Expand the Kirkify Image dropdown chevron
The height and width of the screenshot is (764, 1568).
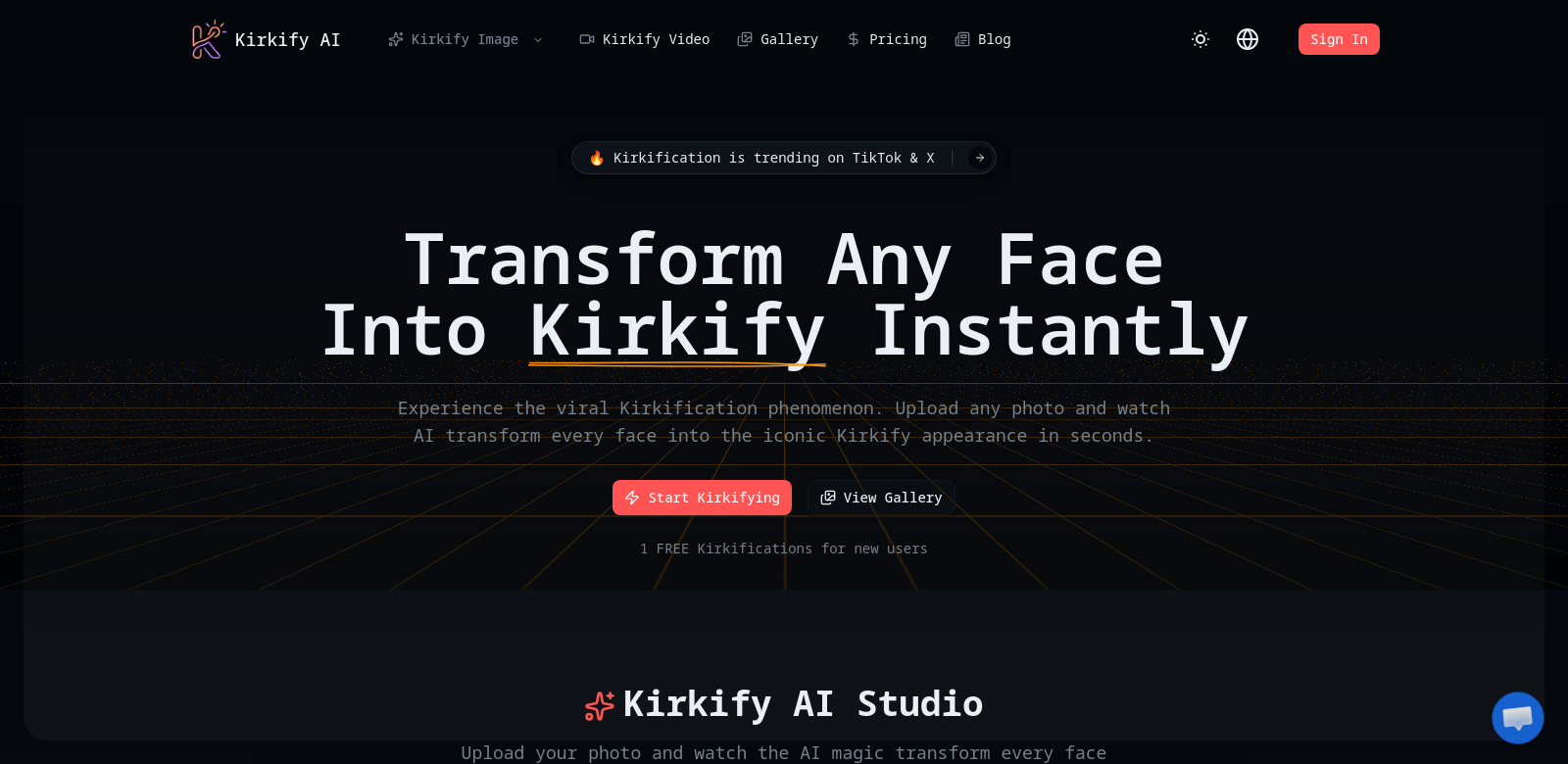[x=538, y=40]
